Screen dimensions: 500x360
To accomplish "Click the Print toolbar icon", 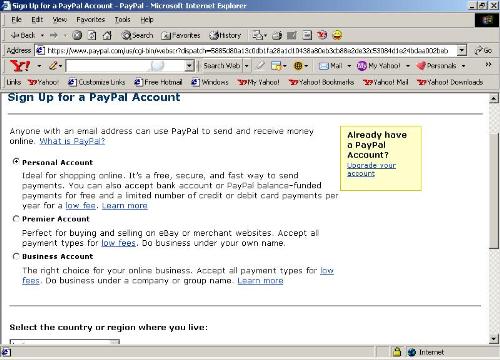I will click(x=277, y=35).
